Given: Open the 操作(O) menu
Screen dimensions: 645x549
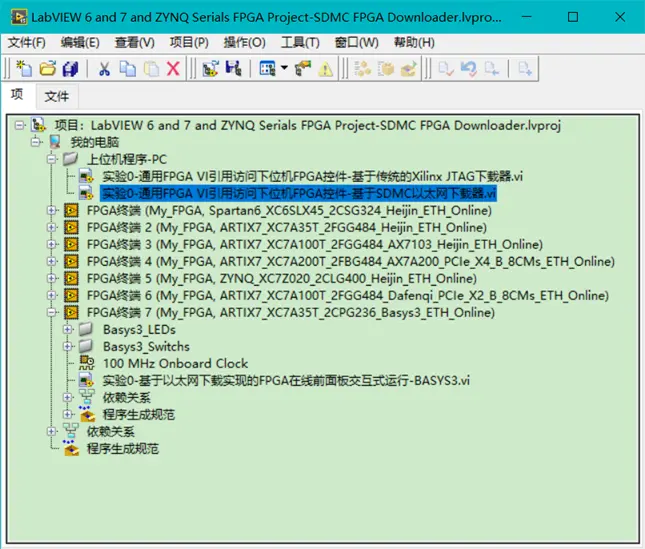Looking at the screenshot, I should click(x=244, y=42).
